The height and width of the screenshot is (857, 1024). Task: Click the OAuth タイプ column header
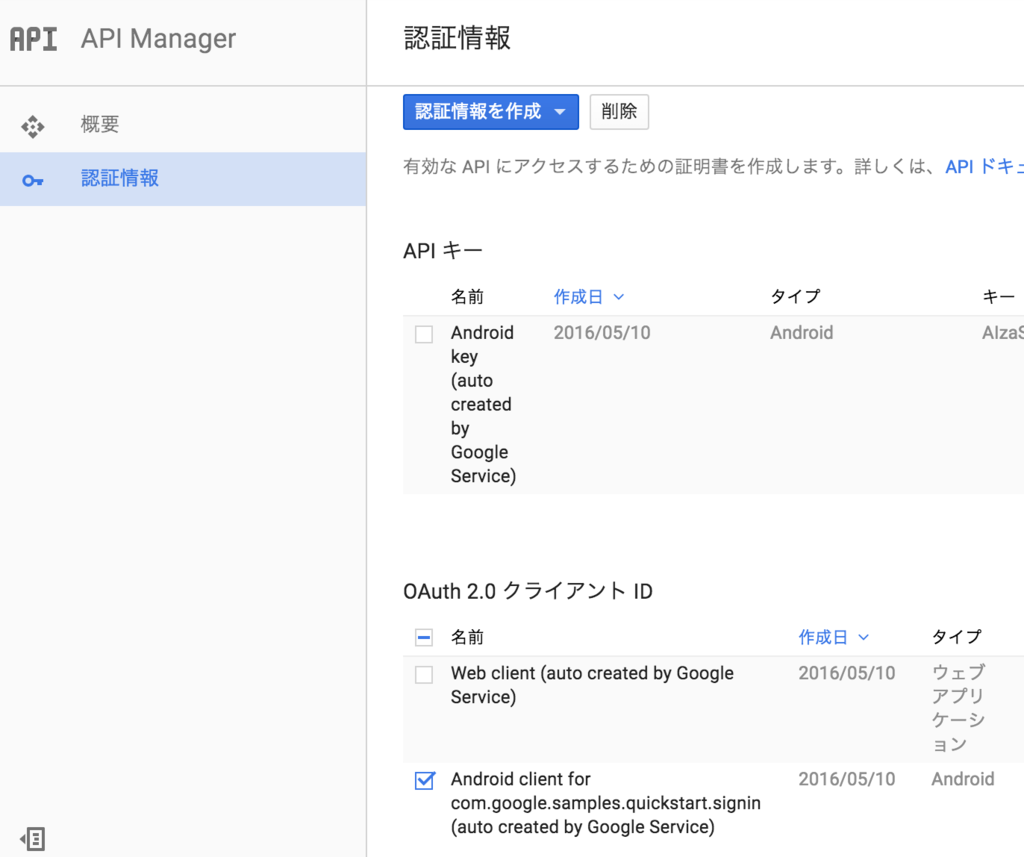[x=956, y=637]
